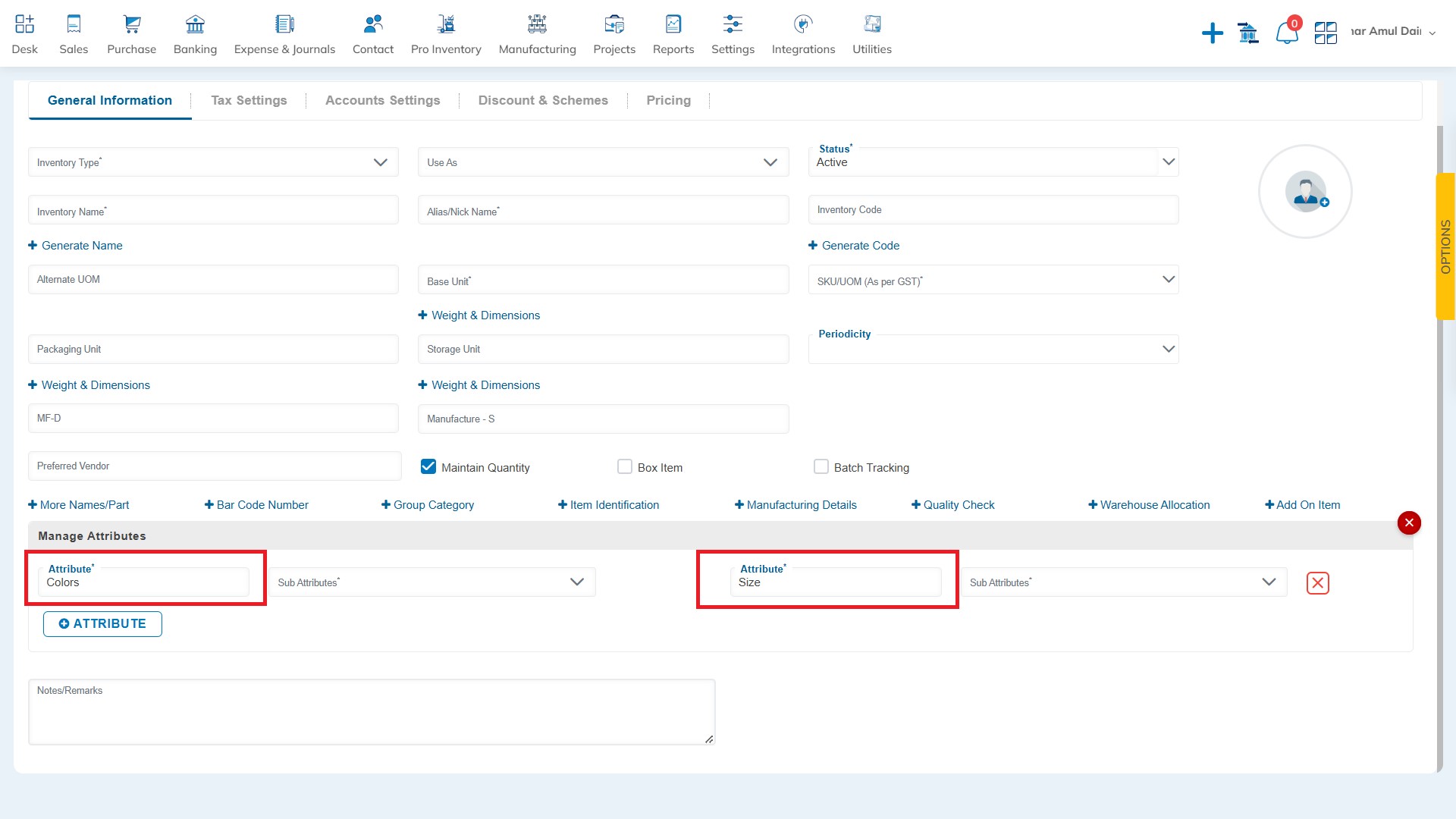1456x819 pixels.
Task: Add a new attribute with ATTRIBUTE button
Action: pos(102,624)
